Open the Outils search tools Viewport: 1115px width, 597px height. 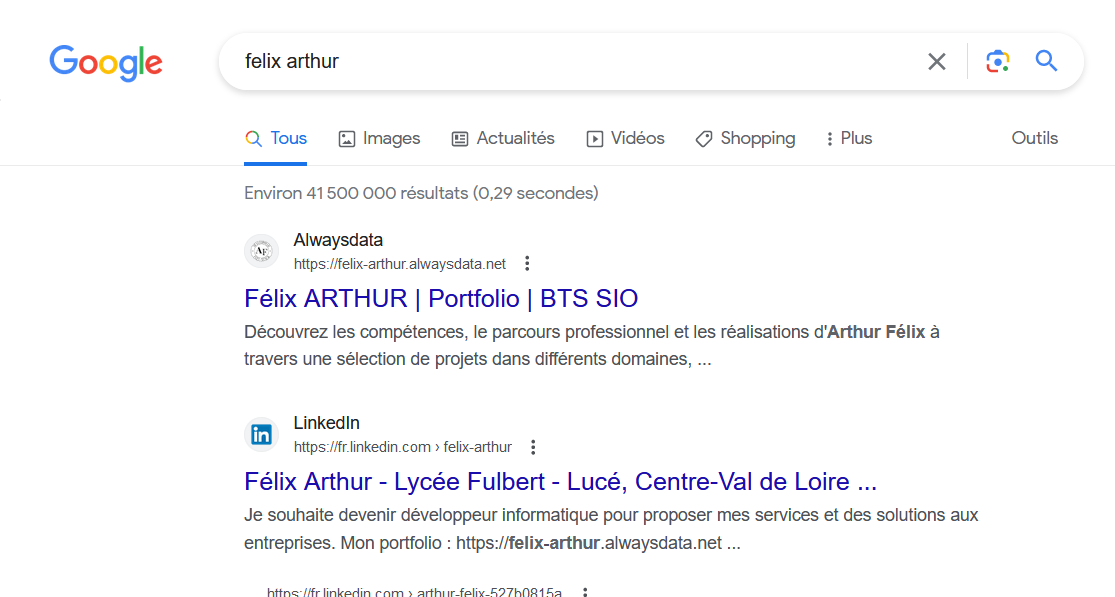pyautogui.click(x=1035, y=139)
